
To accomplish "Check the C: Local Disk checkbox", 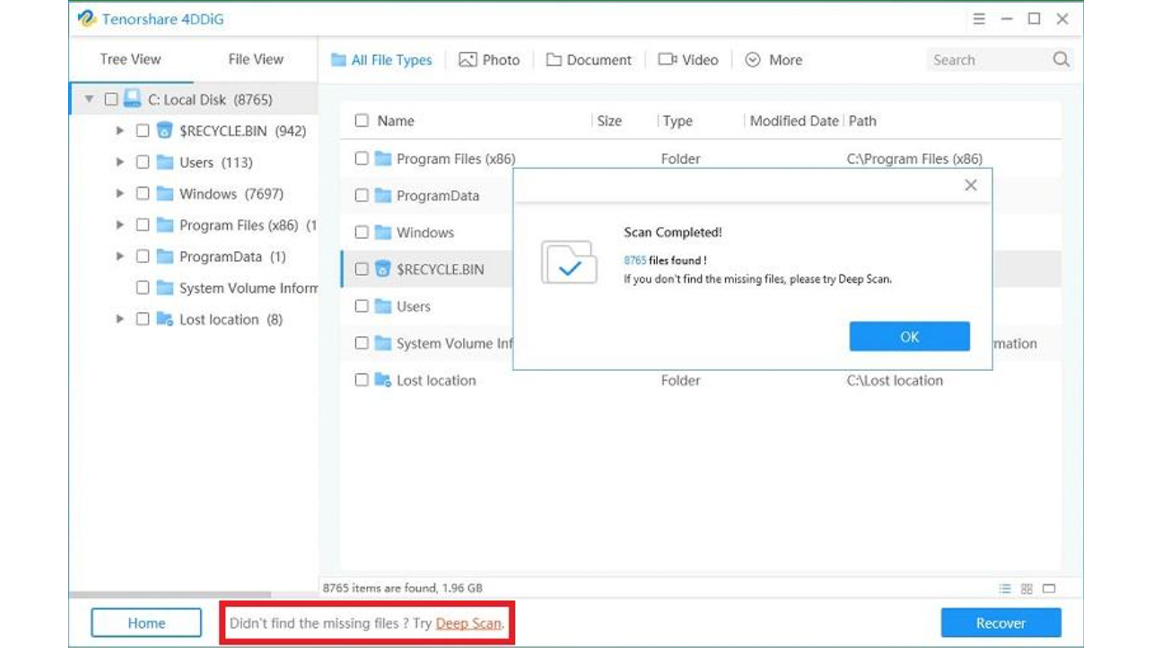I will [x=111, y=99].
